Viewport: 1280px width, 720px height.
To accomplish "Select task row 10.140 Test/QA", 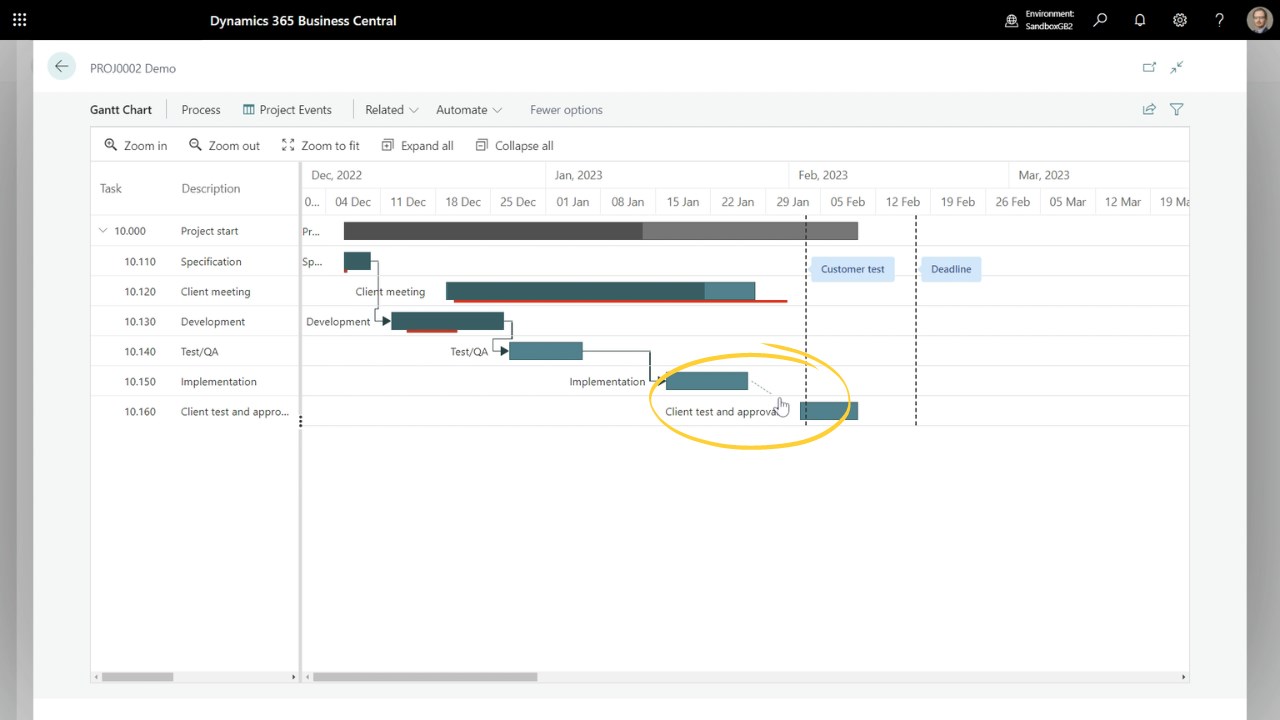I will pos(195,352).
